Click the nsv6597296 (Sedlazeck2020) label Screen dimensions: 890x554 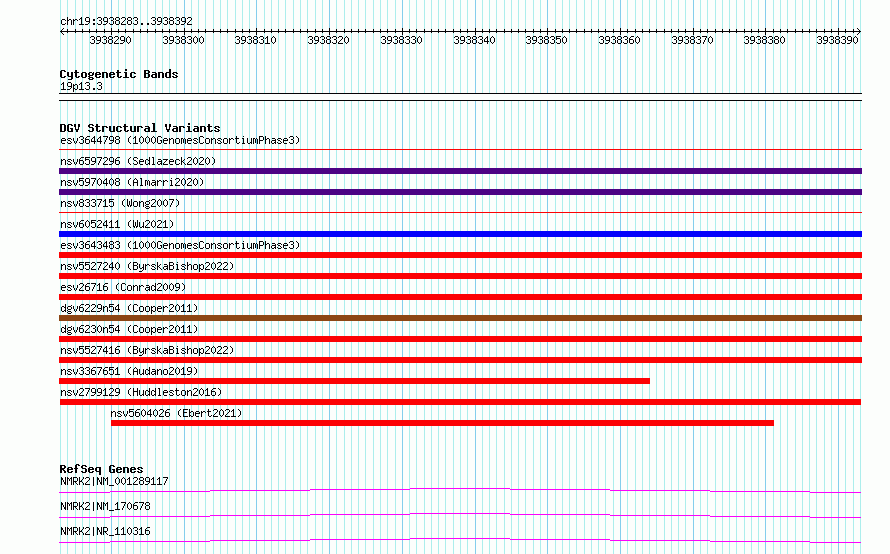(138, 161)
